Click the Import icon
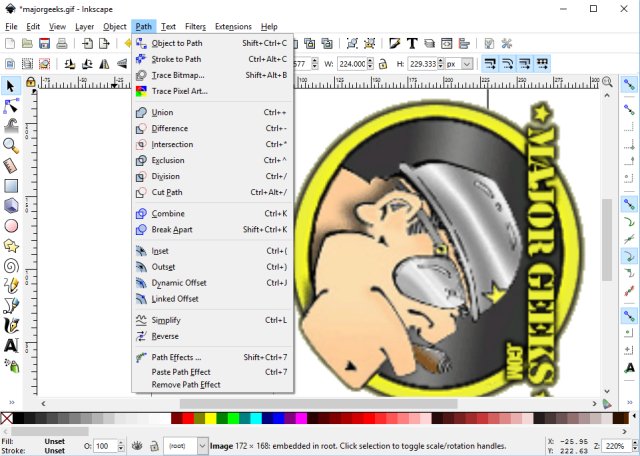This screenshot has height=456, width=640. 87,43
